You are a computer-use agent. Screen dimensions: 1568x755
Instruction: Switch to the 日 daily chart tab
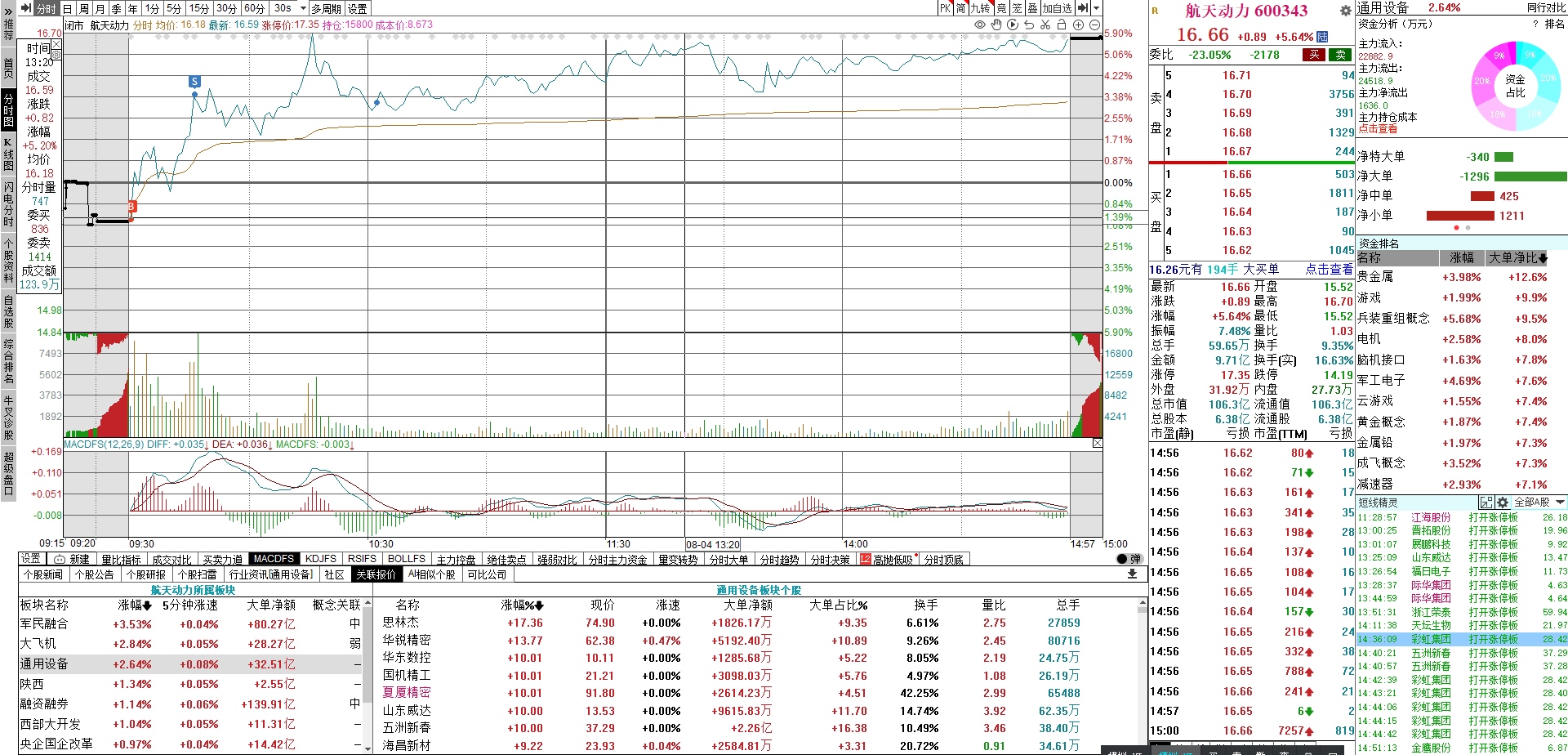(x=68, y=8)
